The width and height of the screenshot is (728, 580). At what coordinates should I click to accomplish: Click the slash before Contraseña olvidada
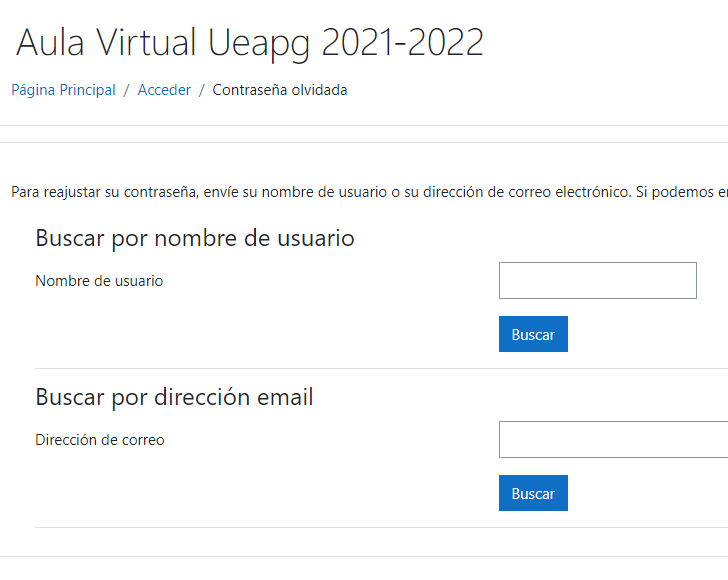pos(202,90)
